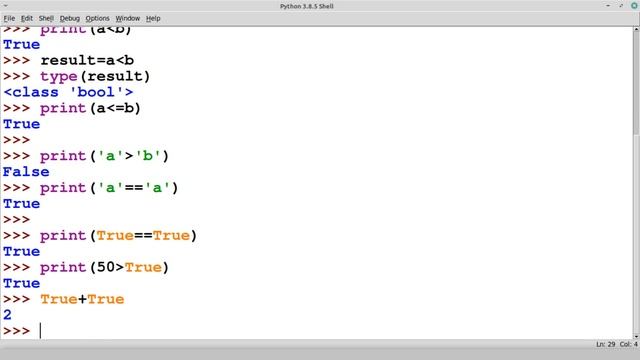
Task: Click the 'type(result)' line
Action: (x=95, y=76)
